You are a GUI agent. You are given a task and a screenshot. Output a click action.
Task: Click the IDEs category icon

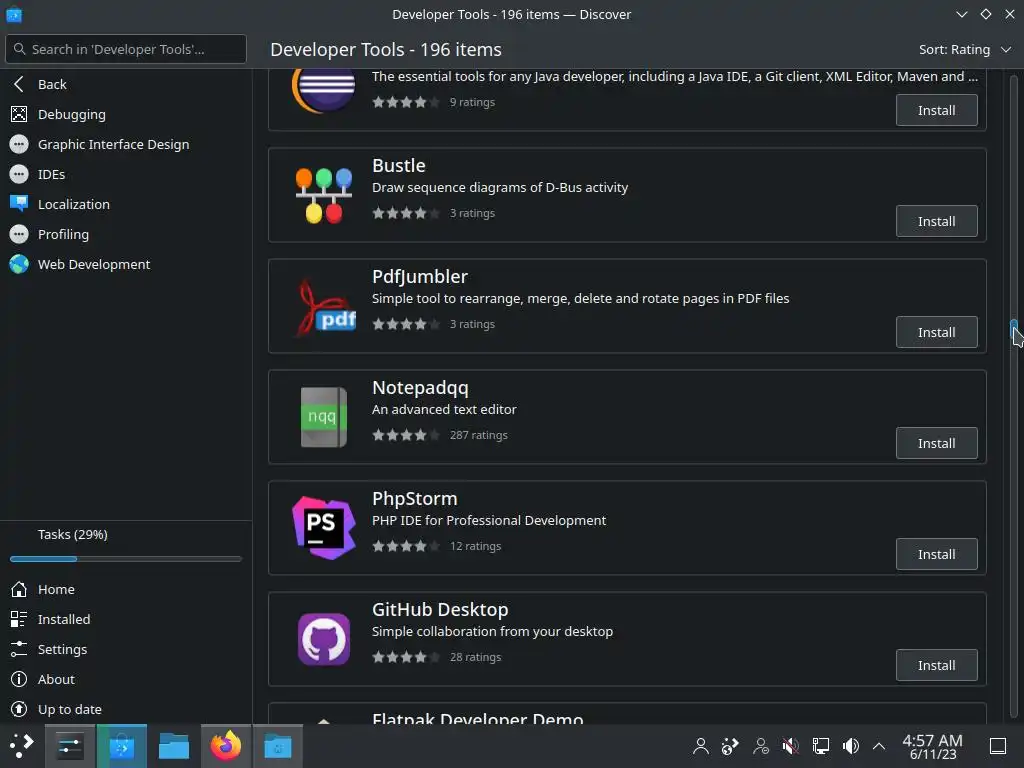tap(19, 174)
